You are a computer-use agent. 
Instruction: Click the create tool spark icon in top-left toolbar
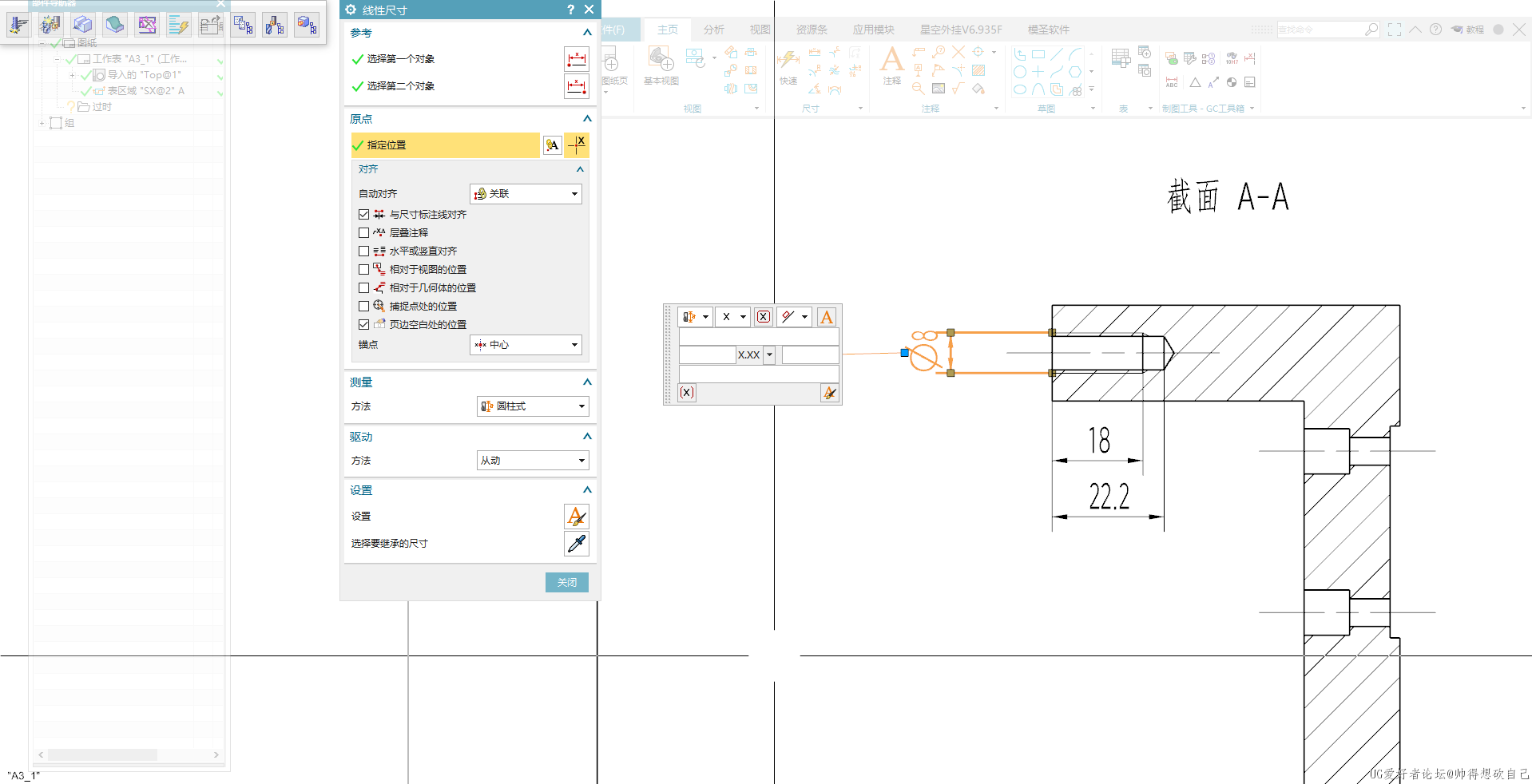click(50, 25)
